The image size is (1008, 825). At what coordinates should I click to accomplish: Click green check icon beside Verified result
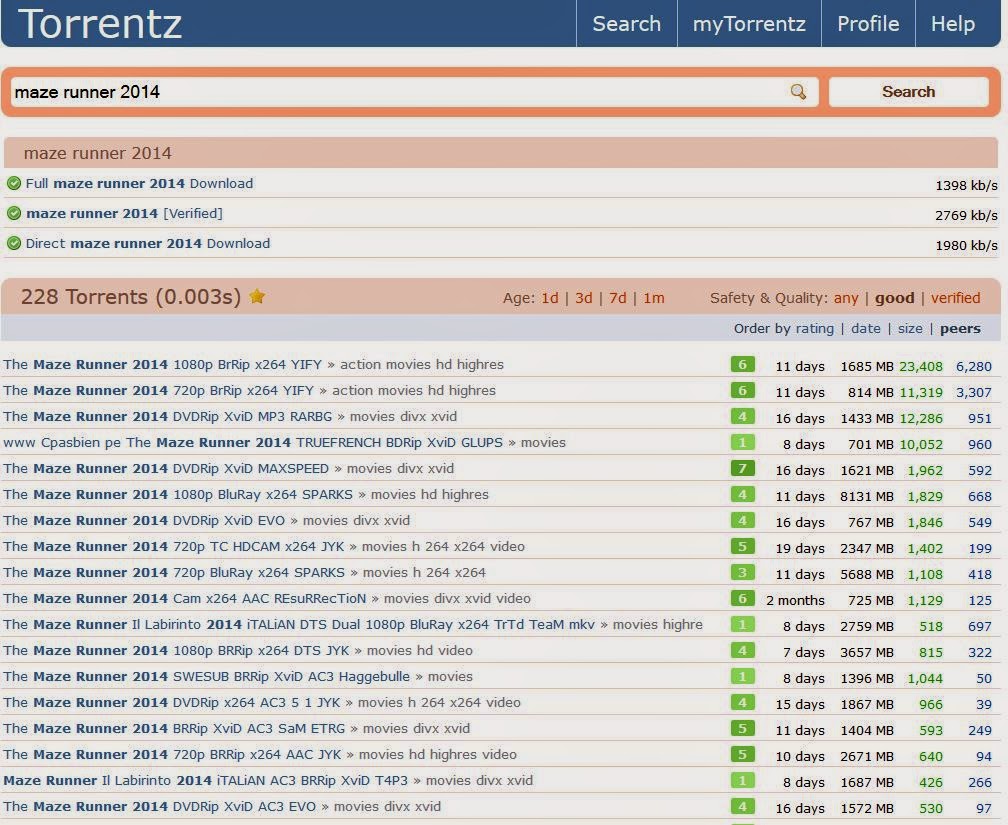[x=14, y=213]
